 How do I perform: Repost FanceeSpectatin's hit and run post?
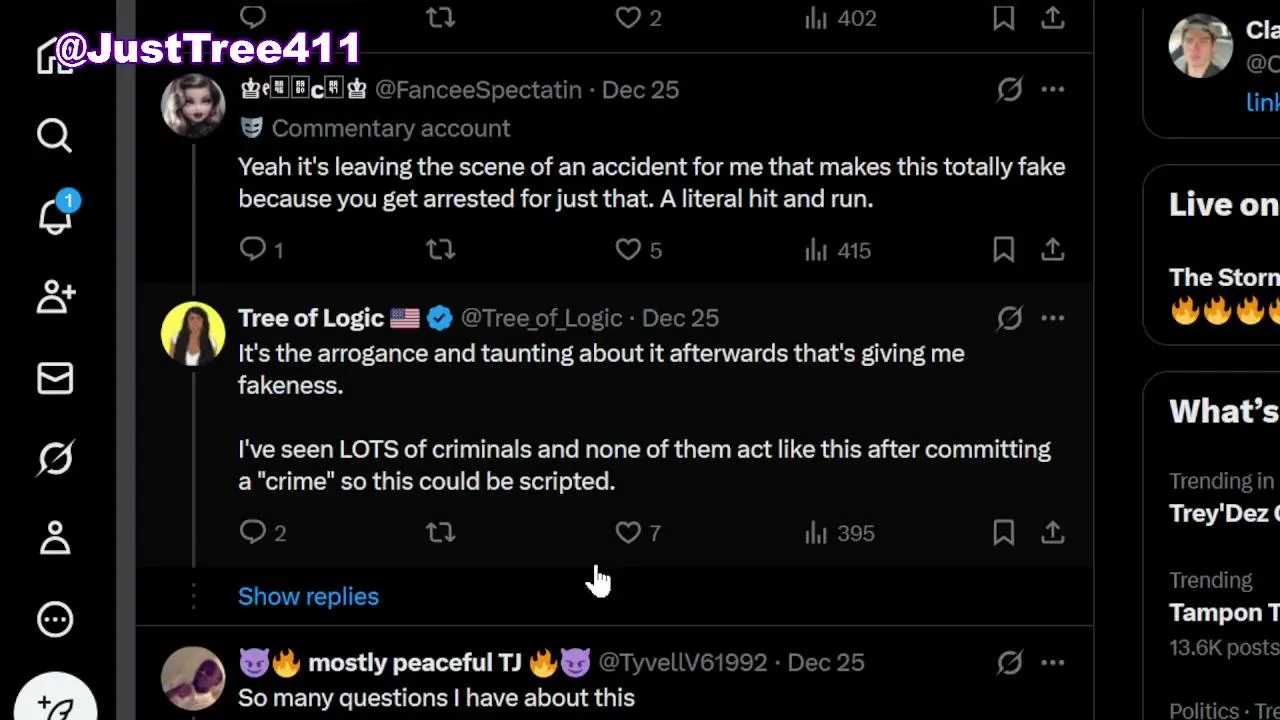tap(440, 250)
